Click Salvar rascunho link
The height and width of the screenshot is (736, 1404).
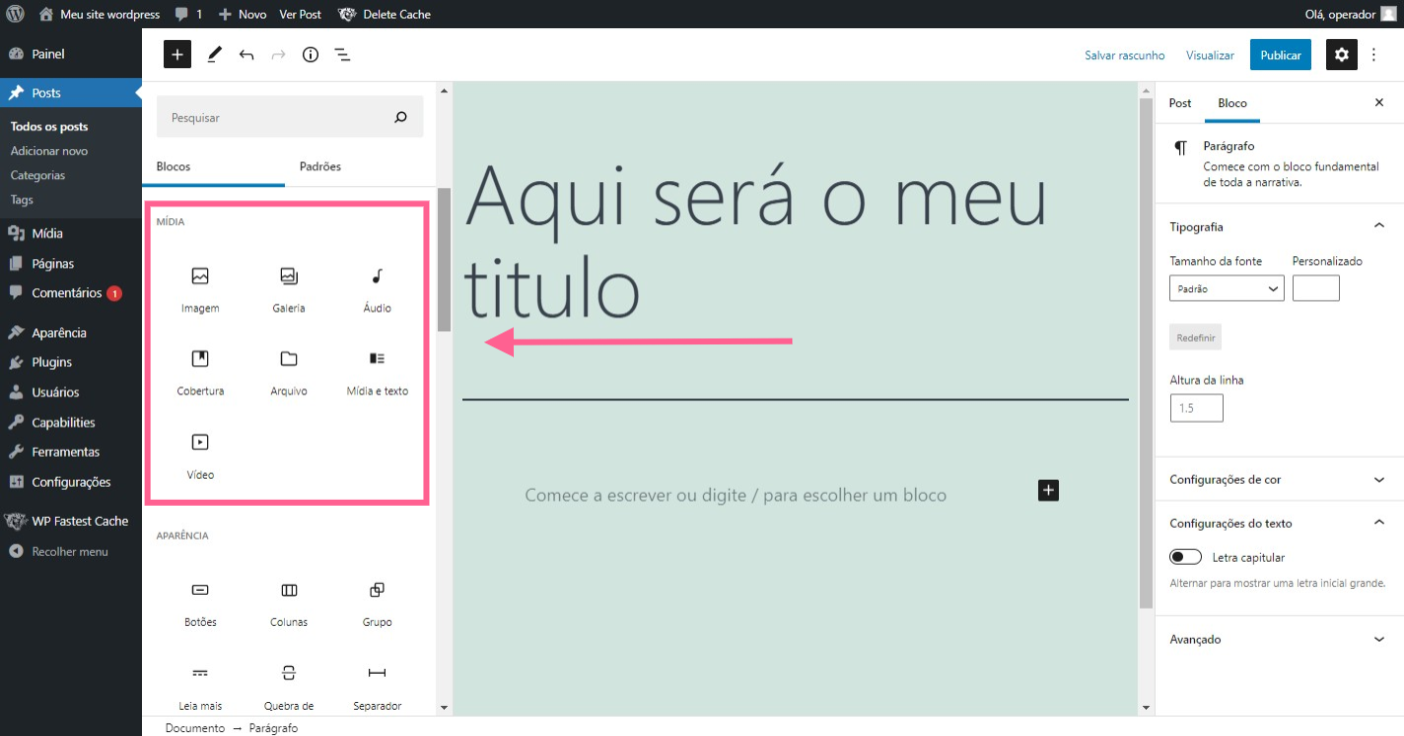click(1124, 55)
